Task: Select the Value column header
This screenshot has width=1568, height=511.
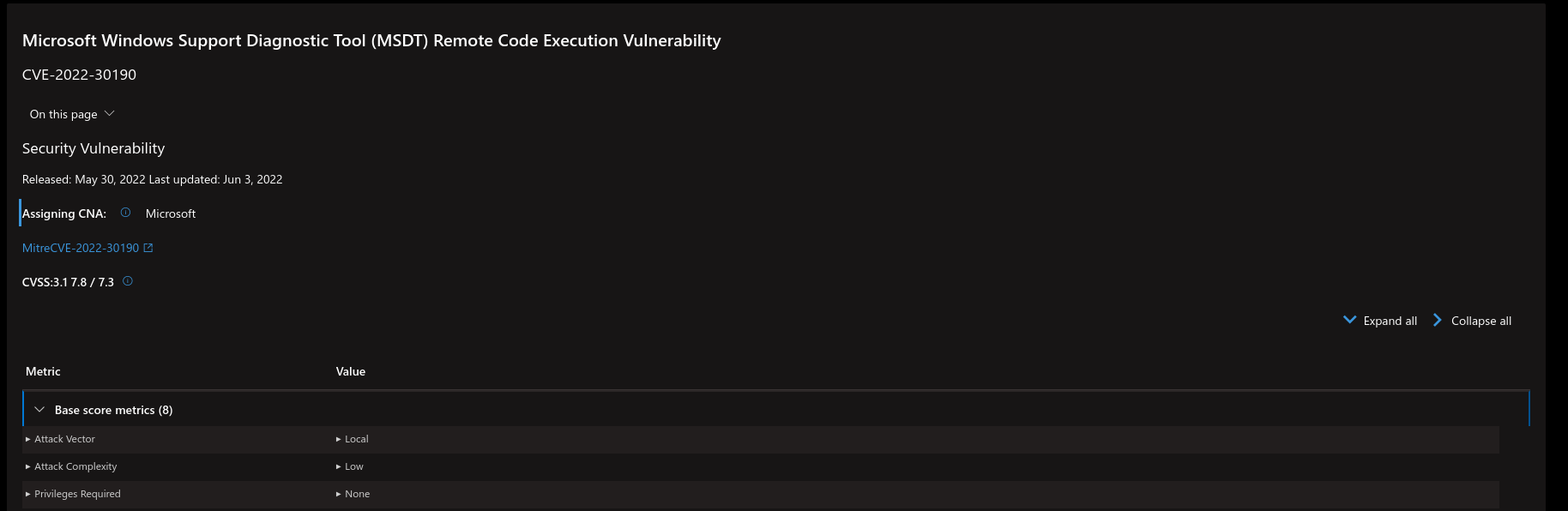Action: (x=351, y=371)
